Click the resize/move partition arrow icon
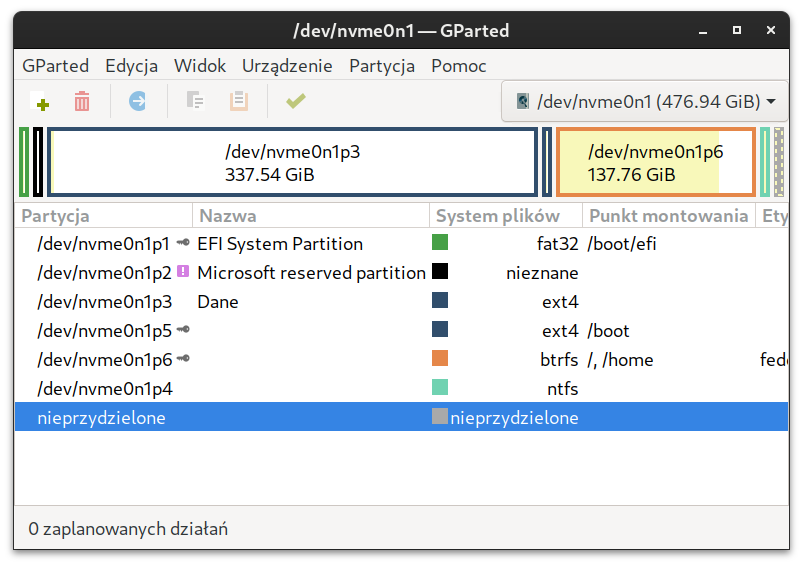 pyautogui.click(x=137, y=101)
